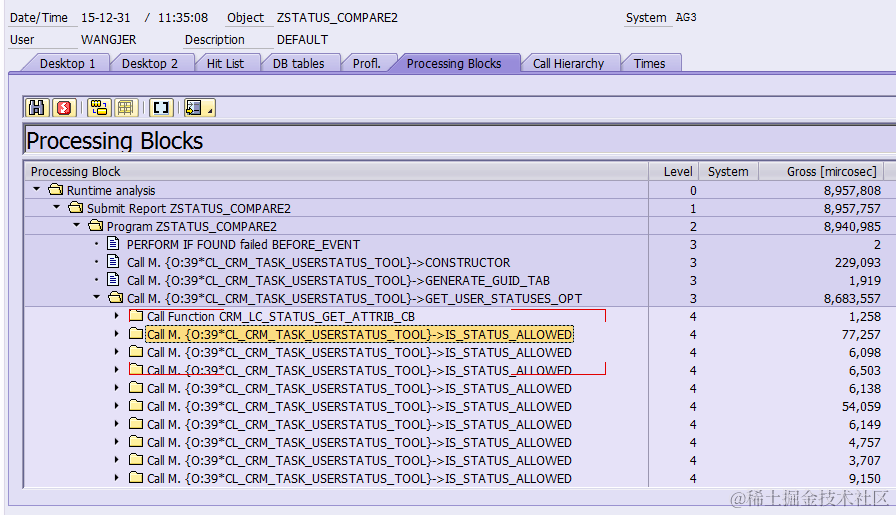
Task: Switch to the Desktop 2 tab
Action: click(150, 63)
